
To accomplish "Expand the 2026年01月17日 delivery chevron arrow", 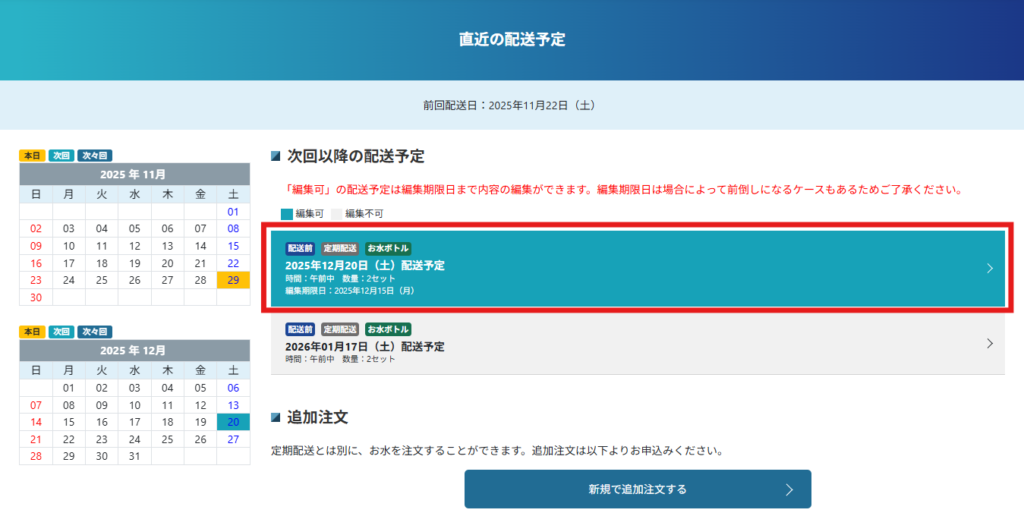I will click(x=989, y=343).
